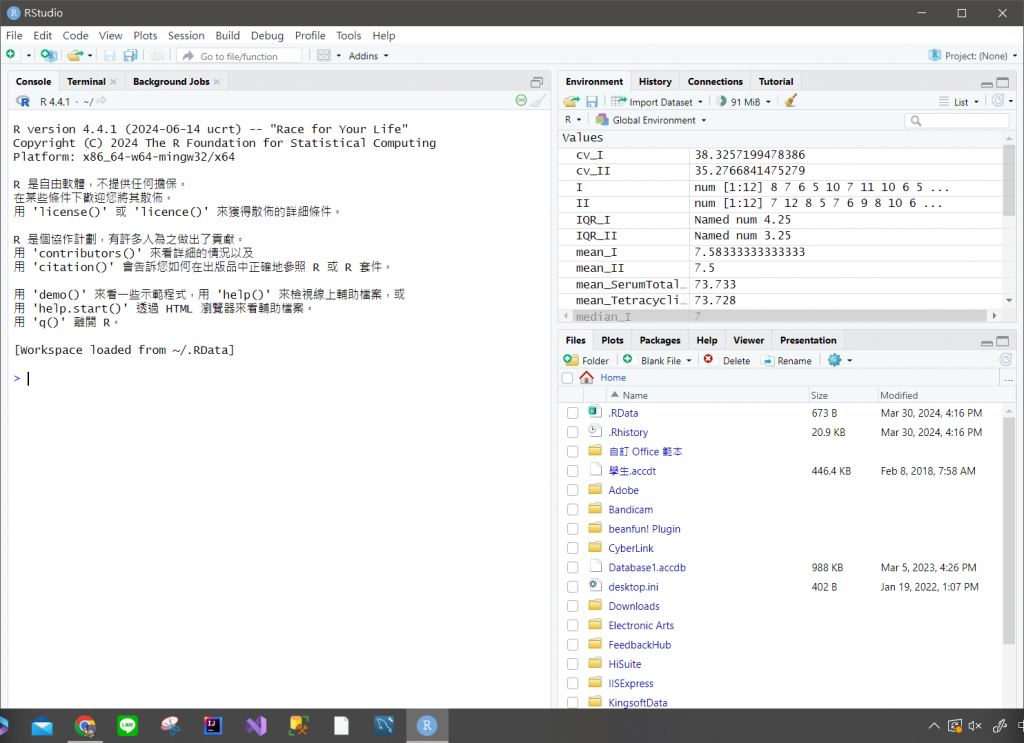Check the Downloads folder checkbox

pyautogui.click(x=573, y=607)
